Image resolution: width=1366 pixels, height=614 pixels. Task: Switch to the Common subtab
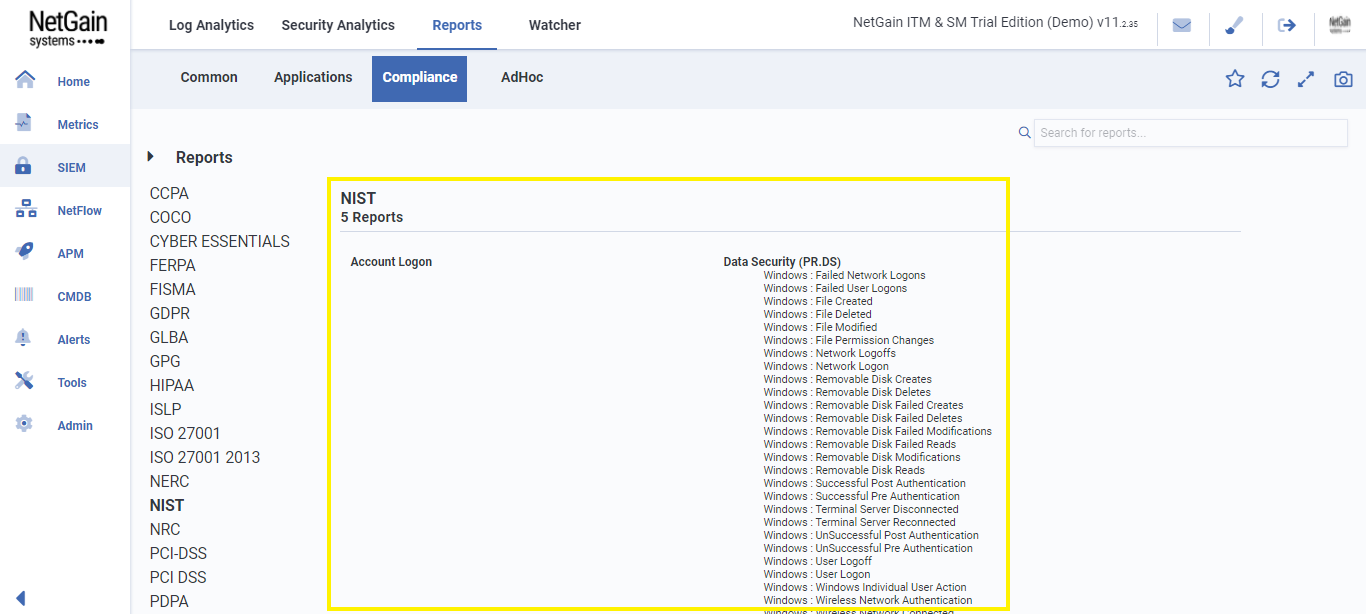click(x=209, y=77)
